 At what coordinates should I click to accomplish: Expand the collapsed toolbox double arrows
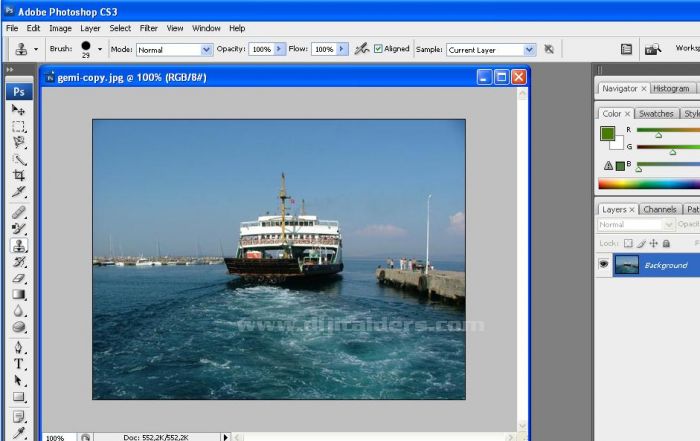pos(10,70)
